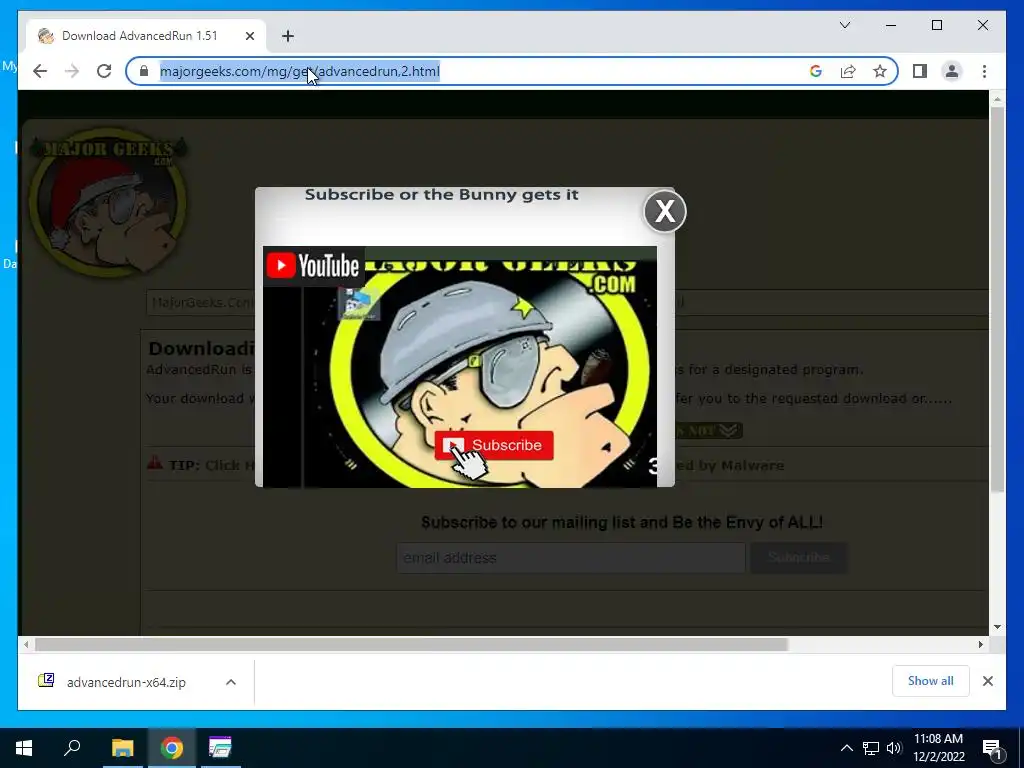Open File Explorer from the taskbar
This screenshot has height=768, width=1024.
coord(122,747)
